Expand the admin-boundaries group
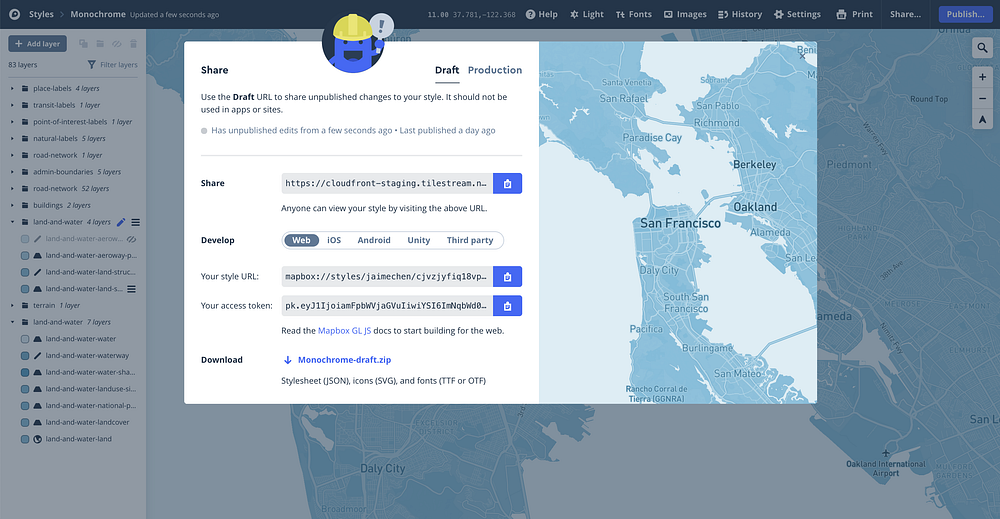The width and height of the screenshot is (1000, 519). pyautogui.click(x=12, y=172)
